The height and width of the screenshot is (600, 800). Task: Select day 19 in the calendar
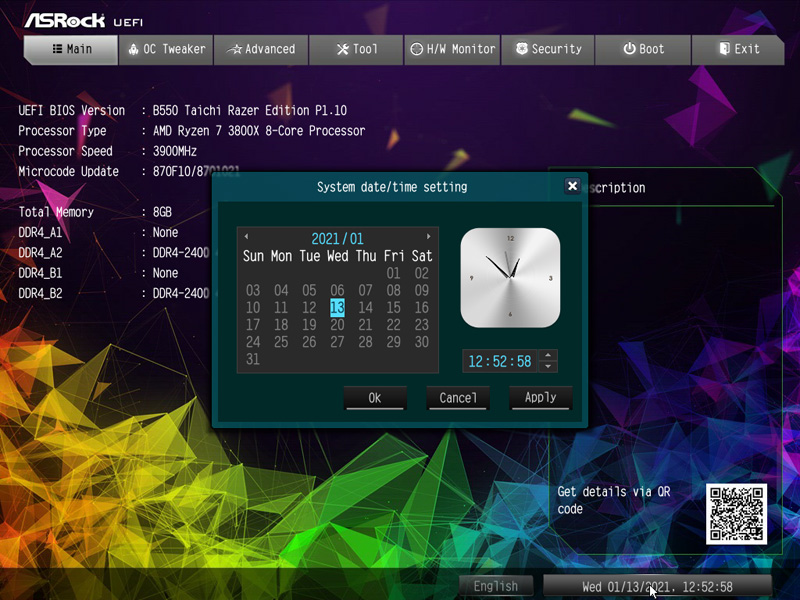click(309, 325)
